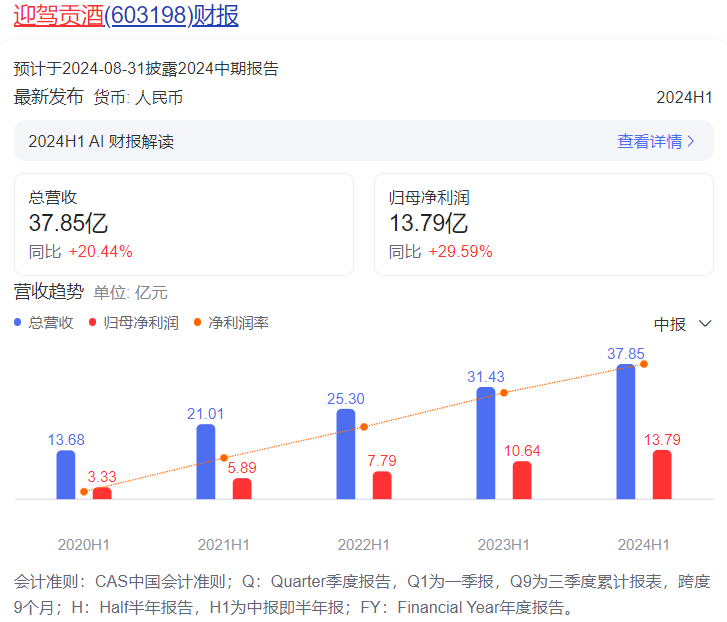Click the red 13.79 label above the bar
This screenshot has height=622, width=727.
point(662,439)
